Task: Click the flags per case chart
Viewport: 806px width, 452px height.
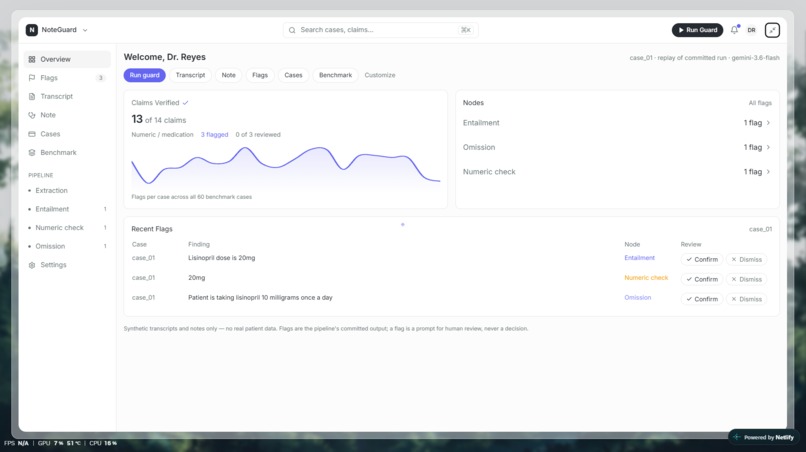Action: 286,166
